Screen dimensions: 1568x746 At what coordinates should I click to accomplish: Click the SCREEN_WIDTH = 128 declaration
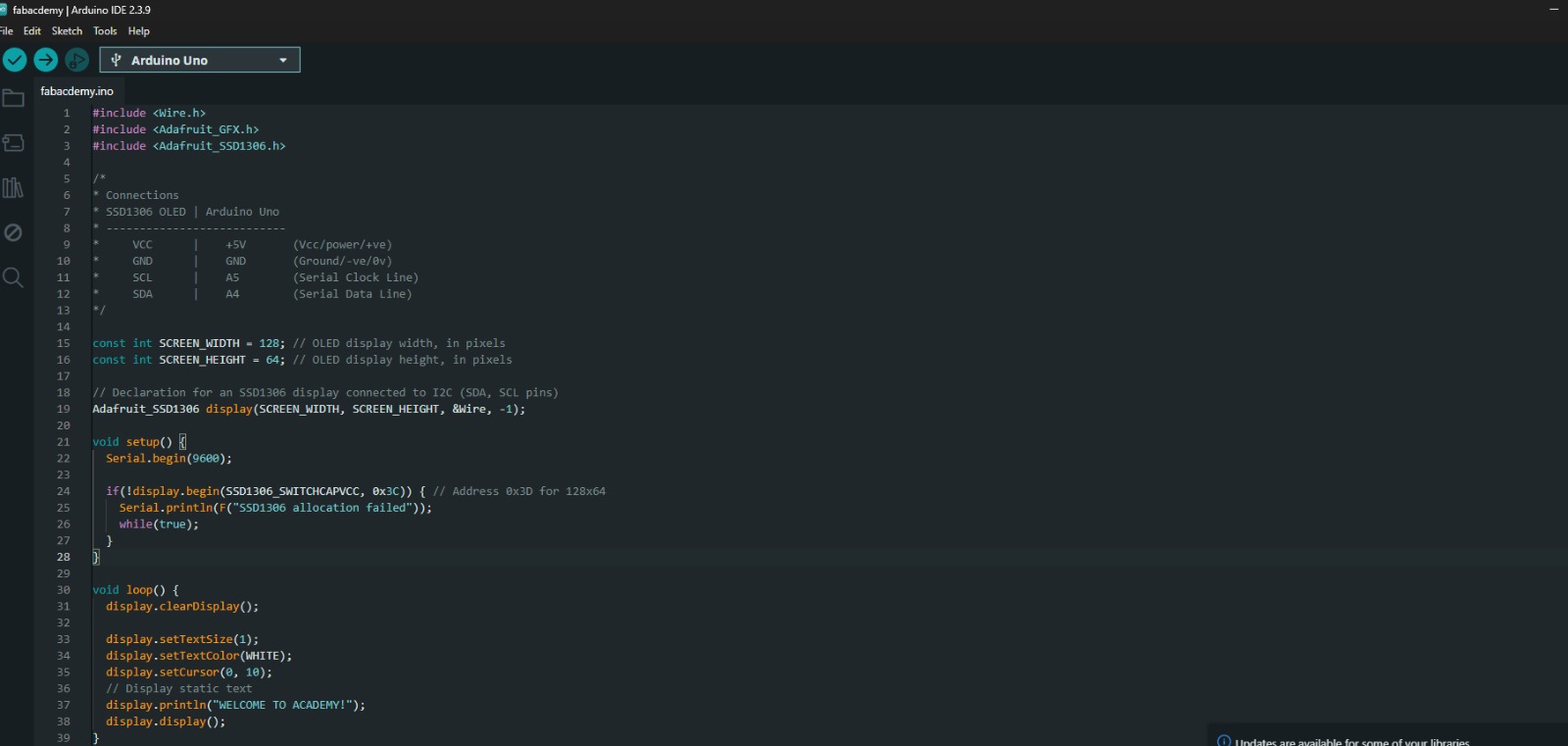(x=189, y=343)
